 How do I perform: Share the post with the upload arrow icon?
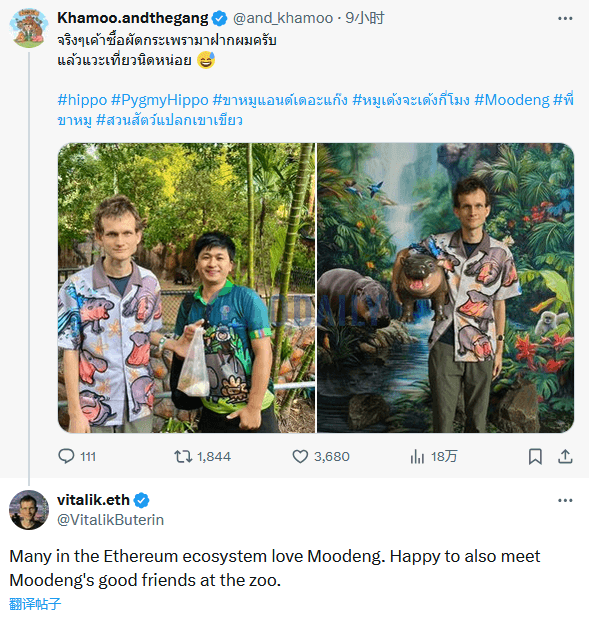[565, 457]
